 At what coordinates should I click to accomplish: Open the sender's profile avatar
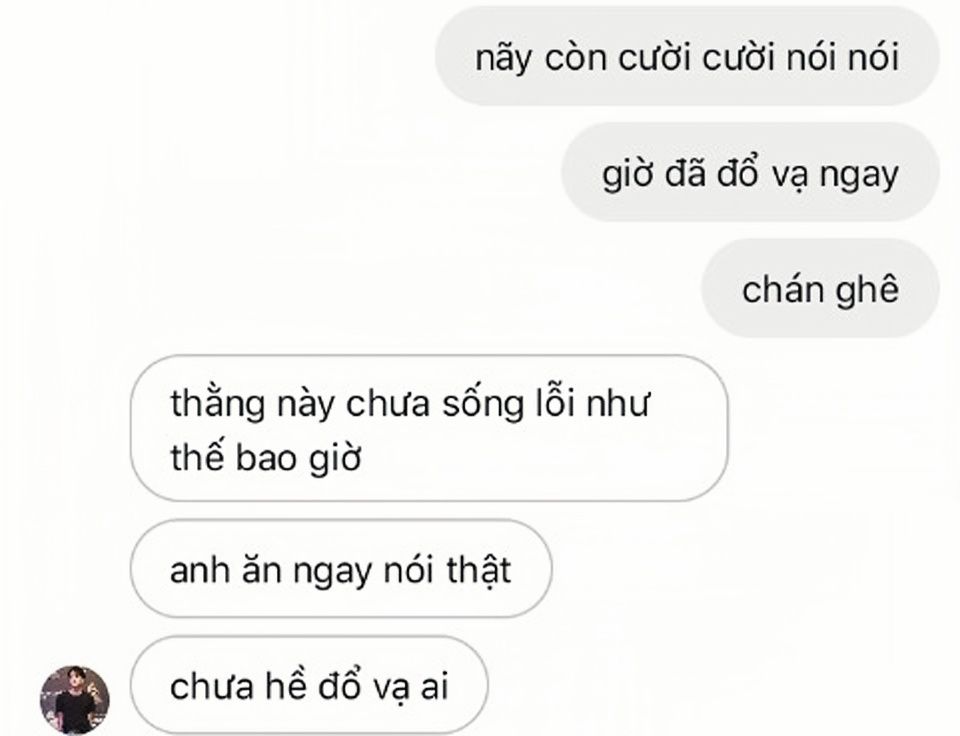[75, 699]
